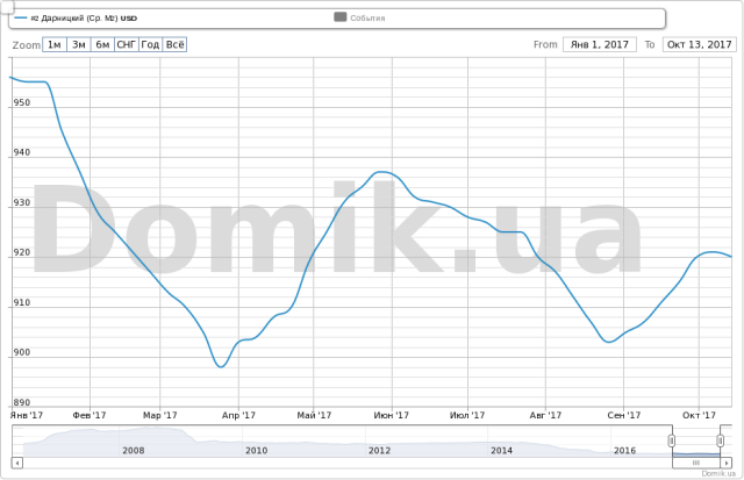744x480 pixels.
Task: Click the 890 y-axis value
Action: [21, 403]
